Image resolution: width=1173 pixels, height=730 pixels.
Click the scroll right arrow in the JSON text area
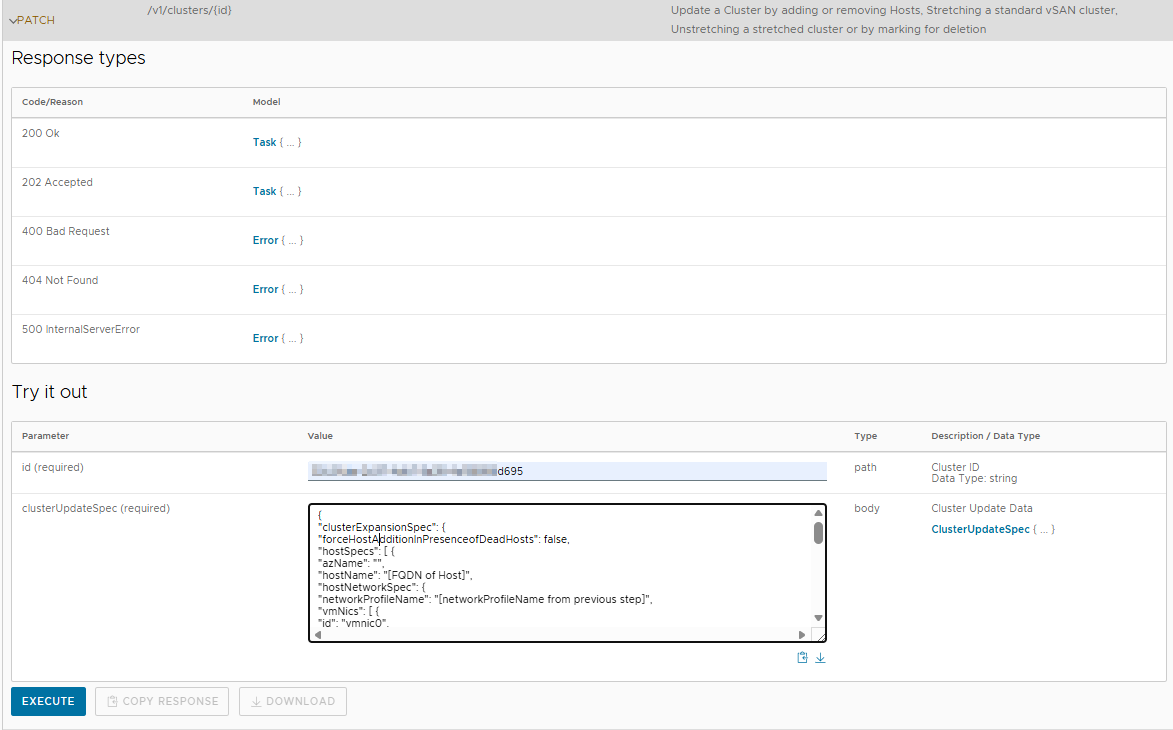click(801, 634)
